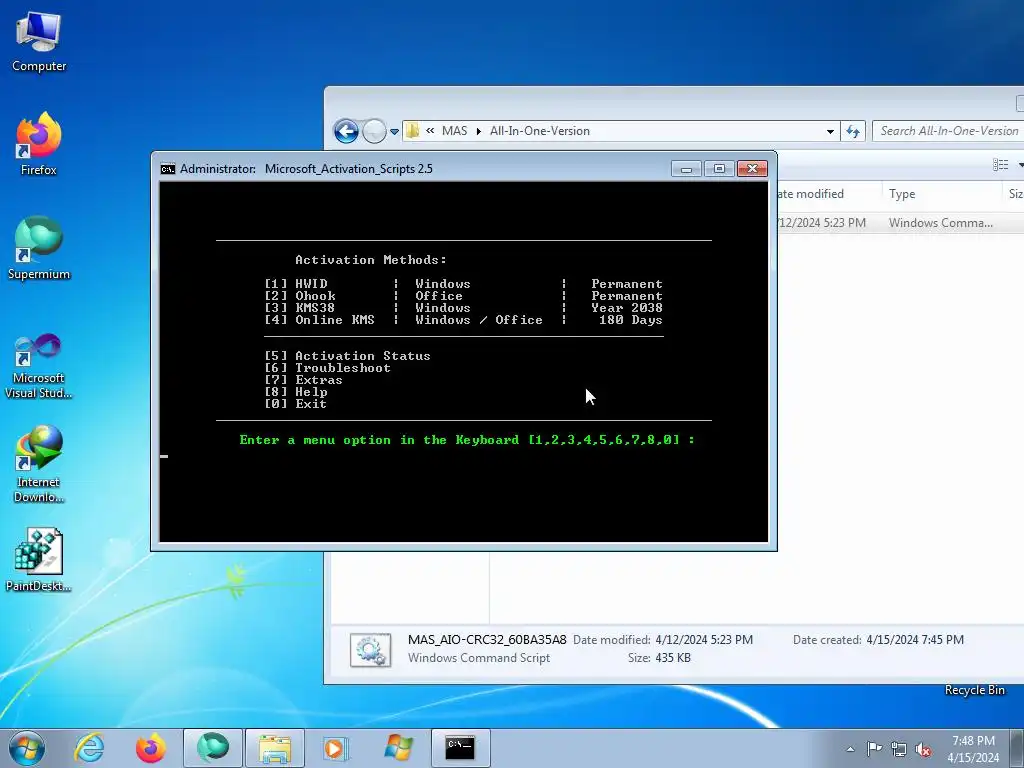Select file row dated 12/2024 5:23 PM
Screen dimensions: 1024x768
point(900,223)
